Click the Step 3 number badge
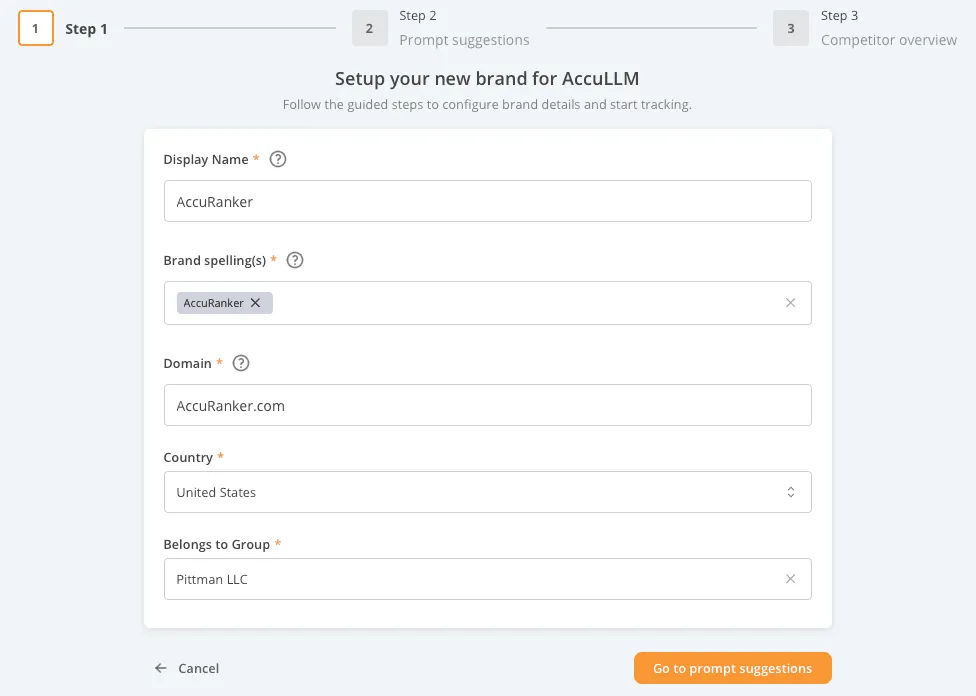 click(790, 27)
